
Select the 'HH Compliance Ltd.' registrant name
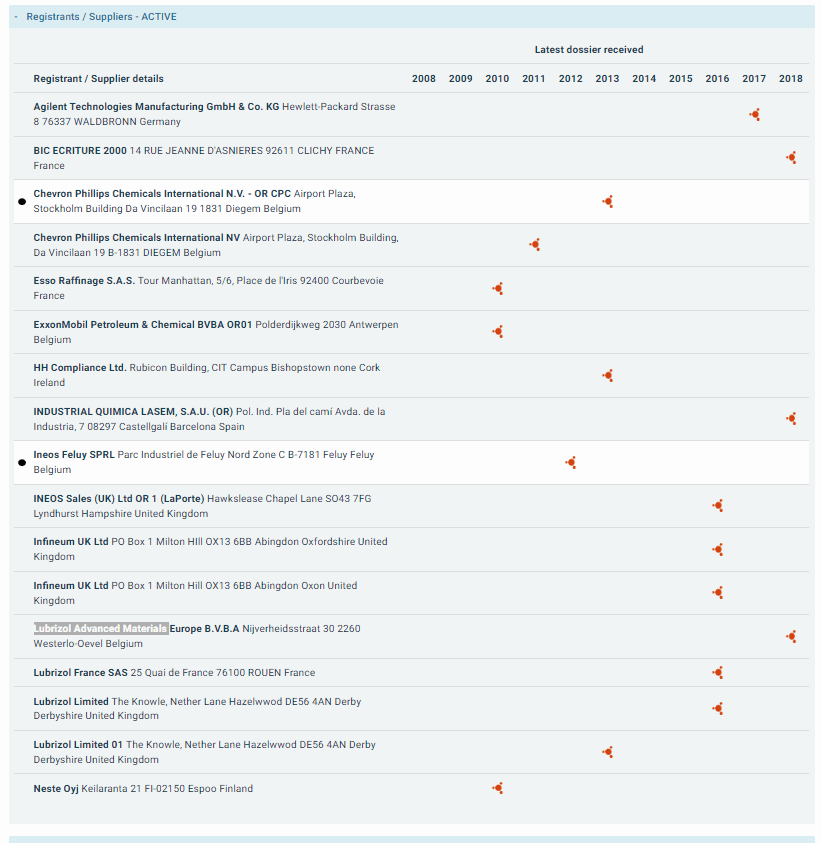coord(80,368)
